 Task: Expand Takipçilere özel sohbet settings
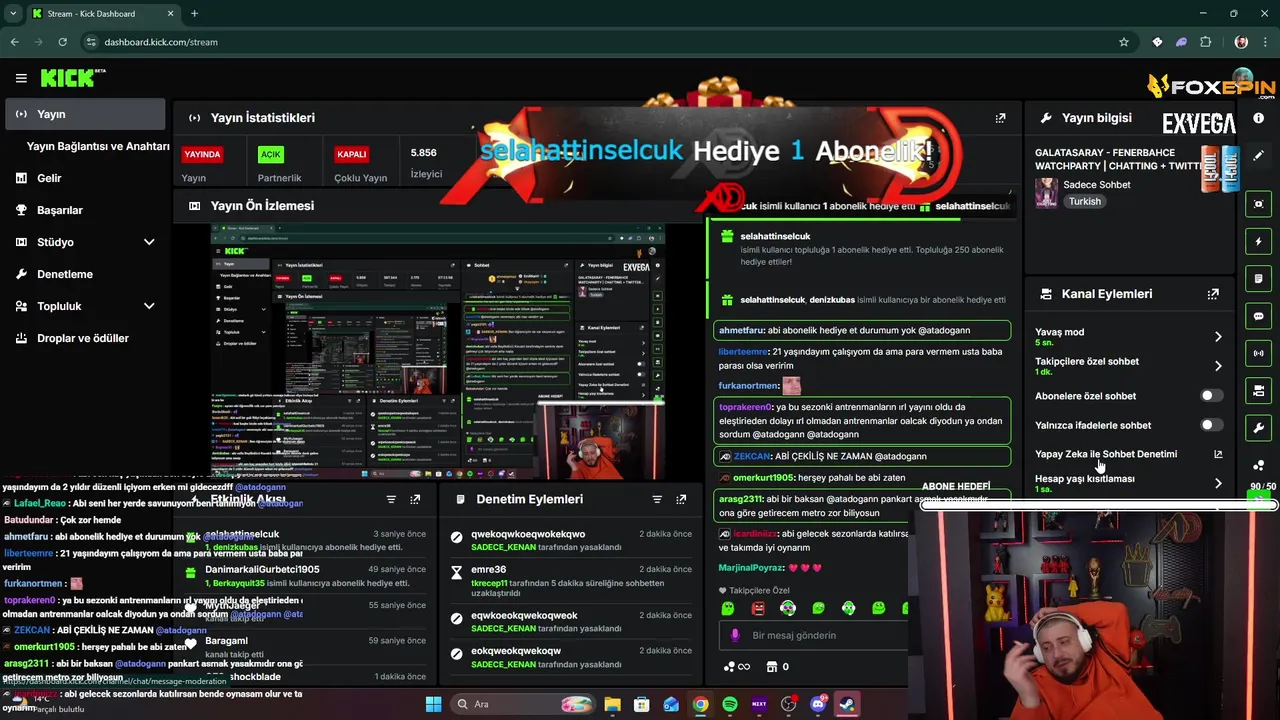click(x=1218, y=366)
